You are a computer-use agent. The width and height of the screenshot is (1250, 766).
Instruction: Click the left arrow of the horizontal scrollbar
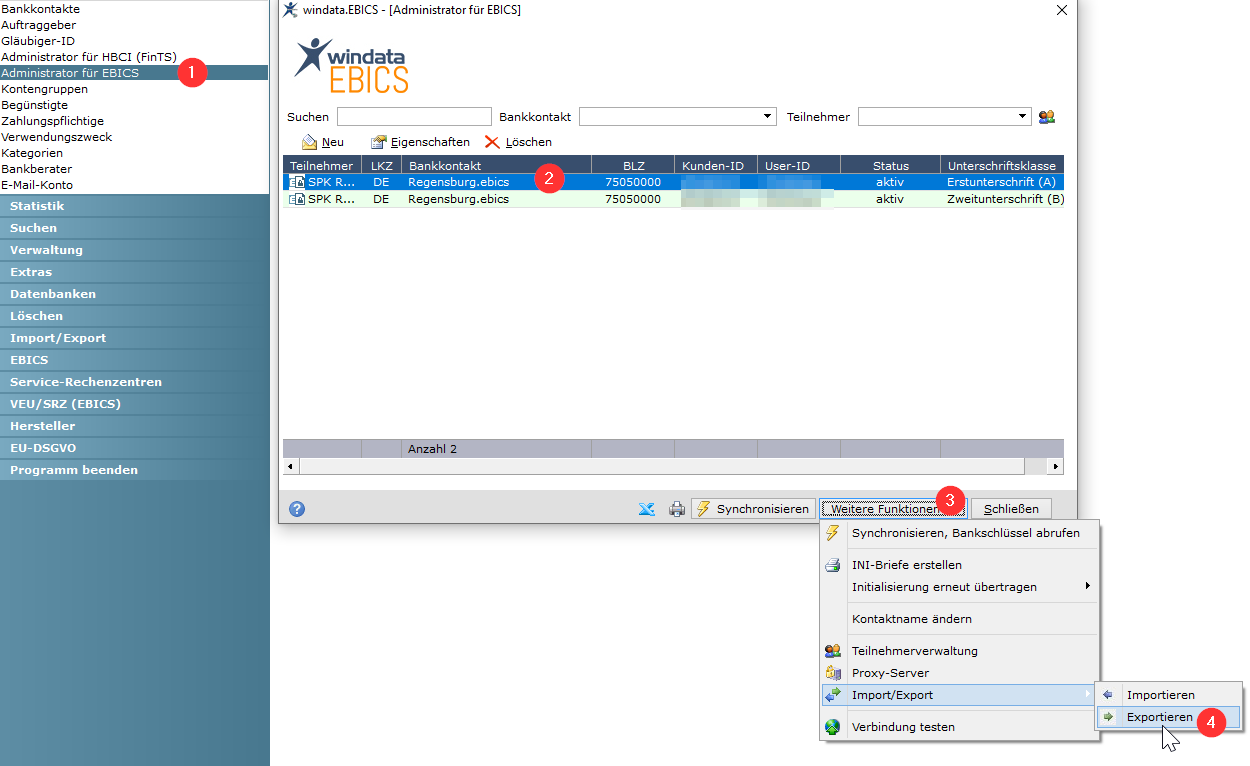click(x=291, y=467)
